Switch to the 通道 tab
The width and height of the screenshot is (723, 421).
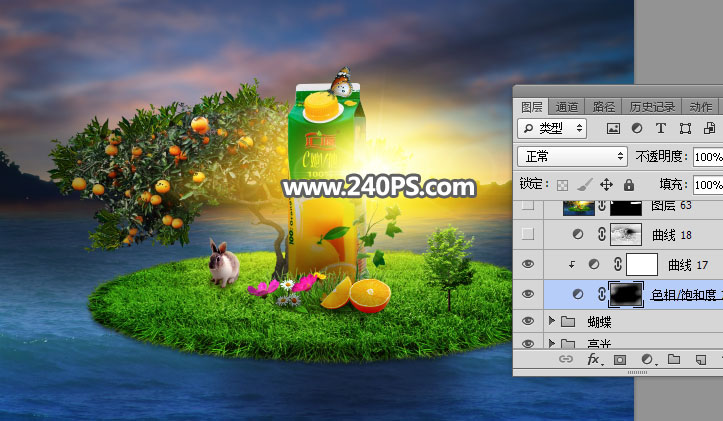point(567,107)
